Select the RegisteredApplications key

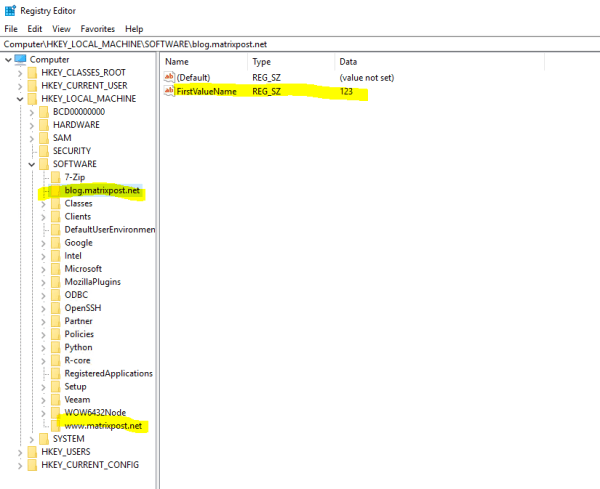click(108, 373)
